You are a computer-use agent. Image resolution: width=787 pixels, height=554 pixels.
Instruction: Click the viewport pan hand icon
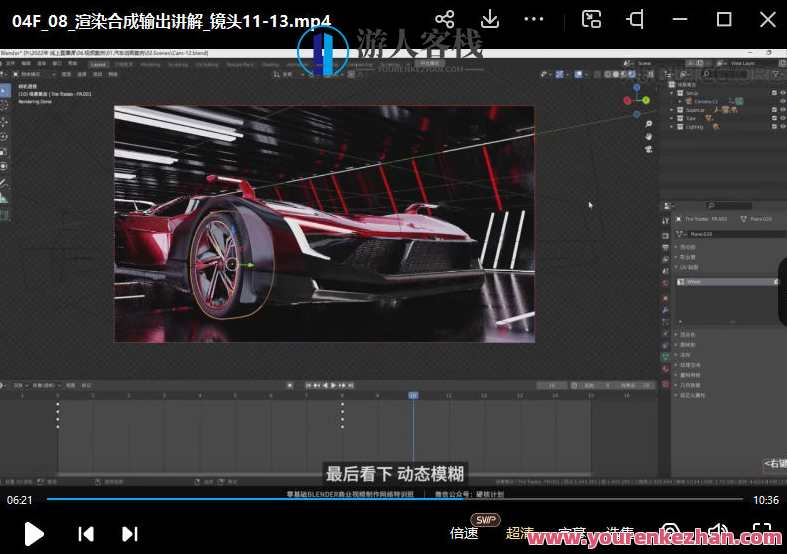click(x=648, y=136)
